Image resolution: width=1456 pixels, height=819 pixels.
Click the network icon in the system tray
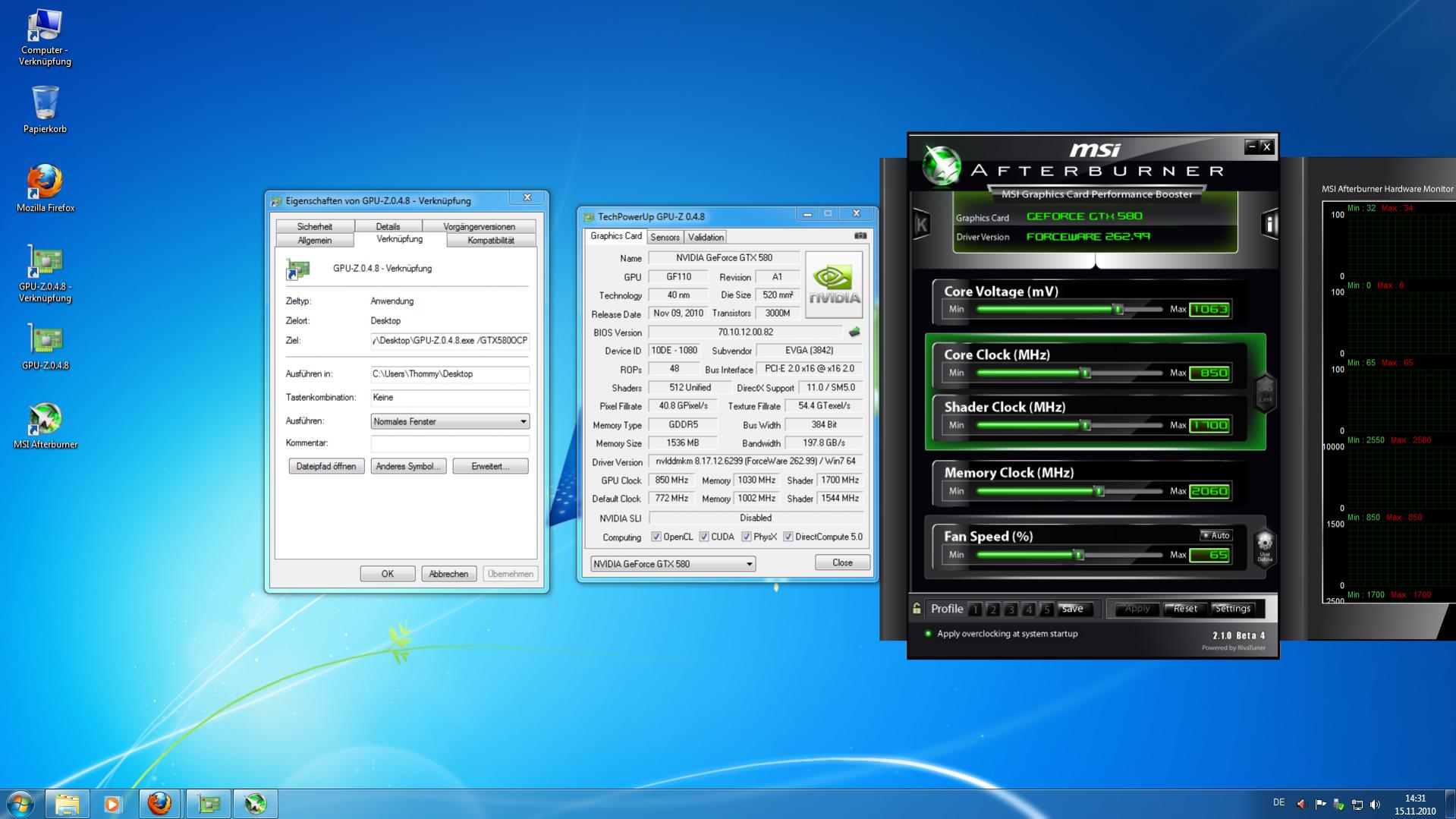[x=1357, y=805]
